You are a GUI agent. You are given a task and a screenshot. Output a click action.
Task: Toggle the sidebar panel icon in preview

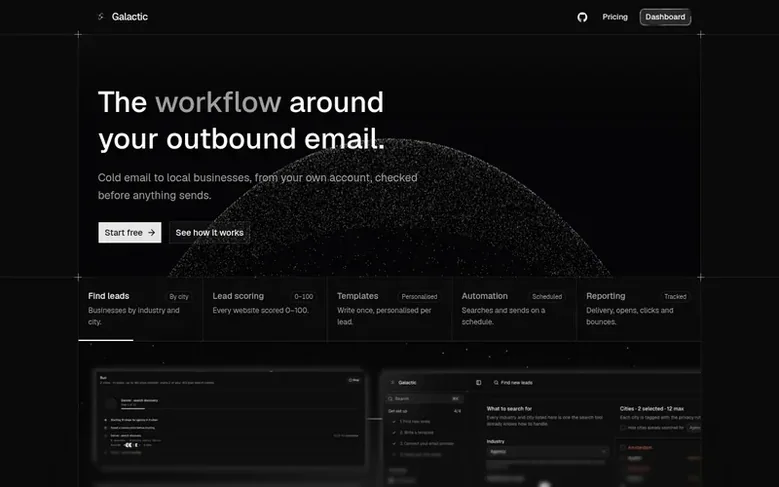click(478, 383)
